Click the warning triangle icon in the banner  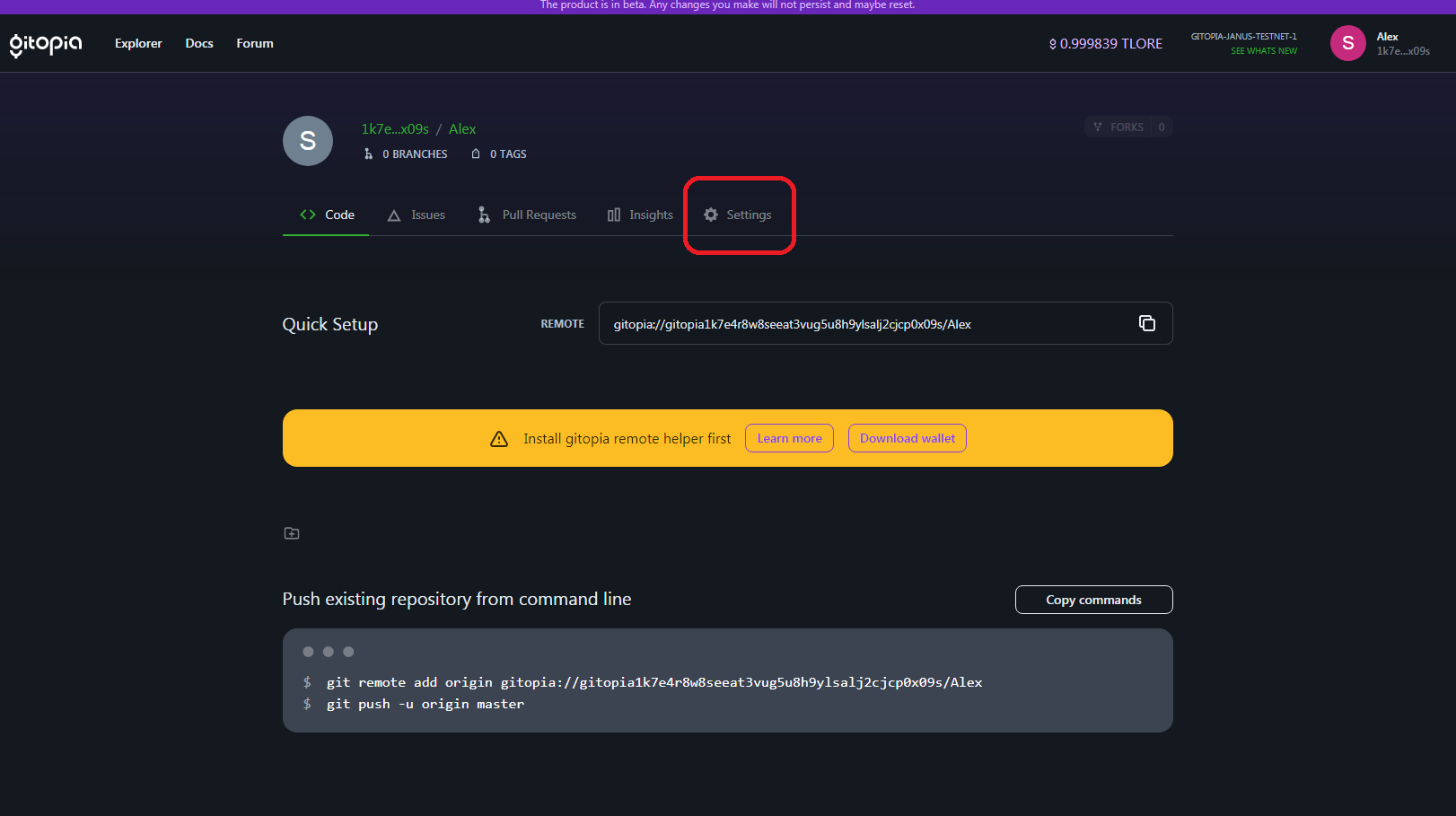point(499,439)
